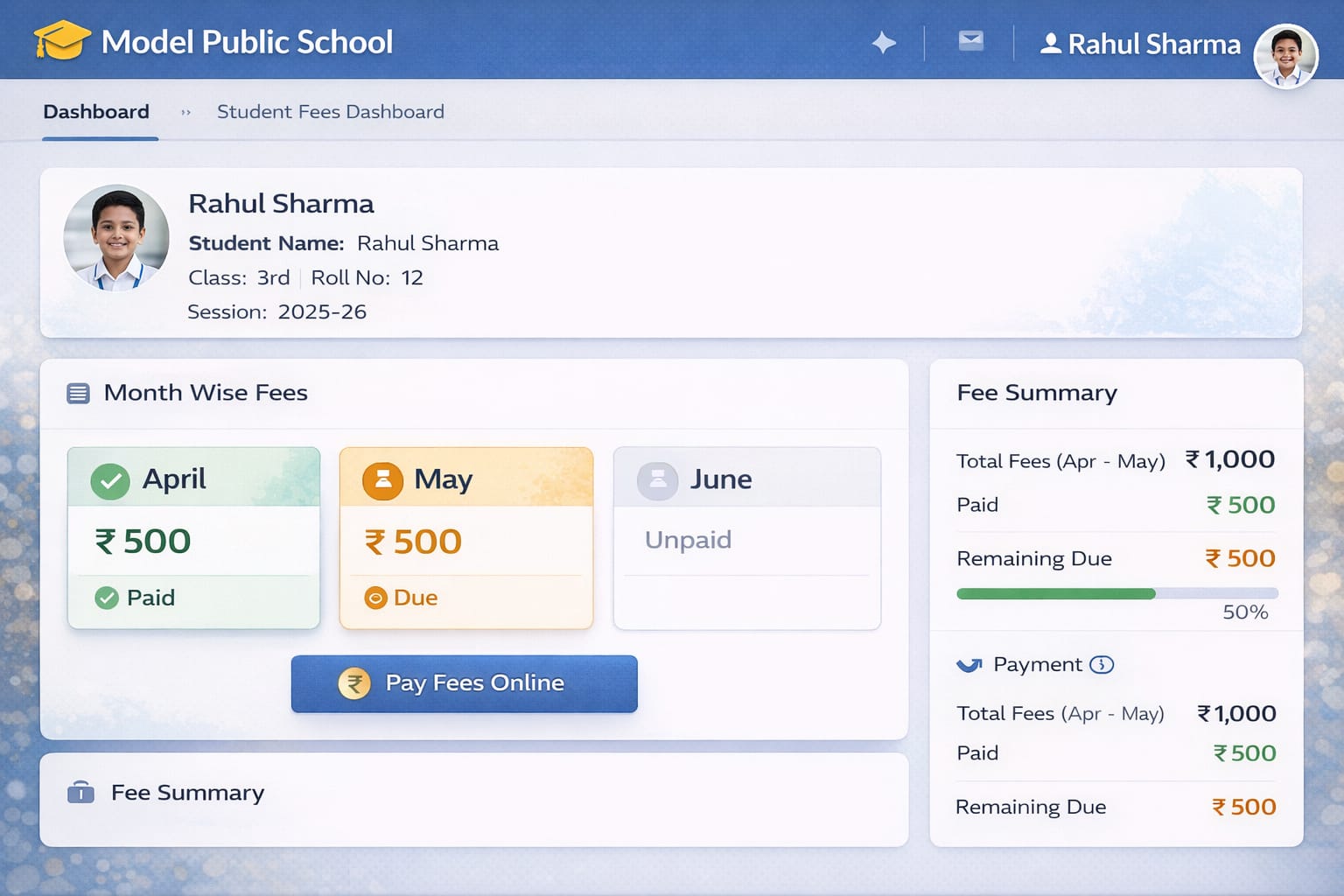The image size is (1344, 896).
Task: Open the mail envelope icon
Action: pos(970,40)
